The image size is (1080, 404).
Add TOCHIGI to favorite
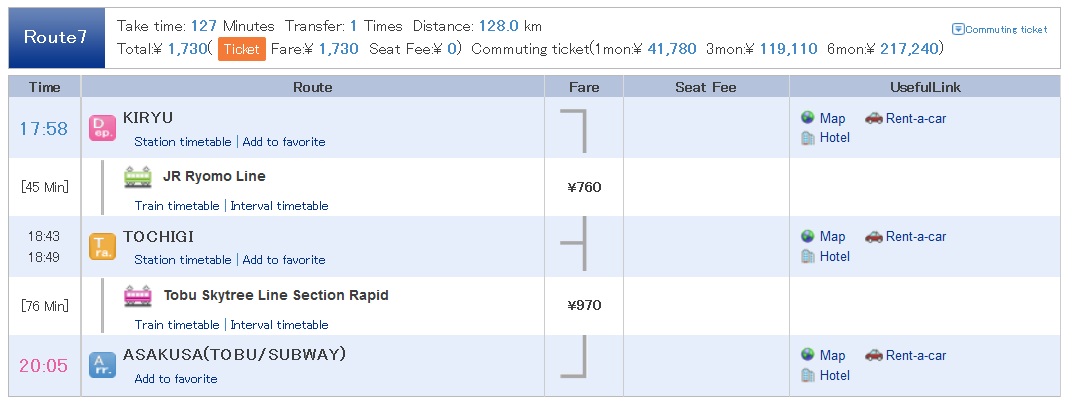coord(284,260)
